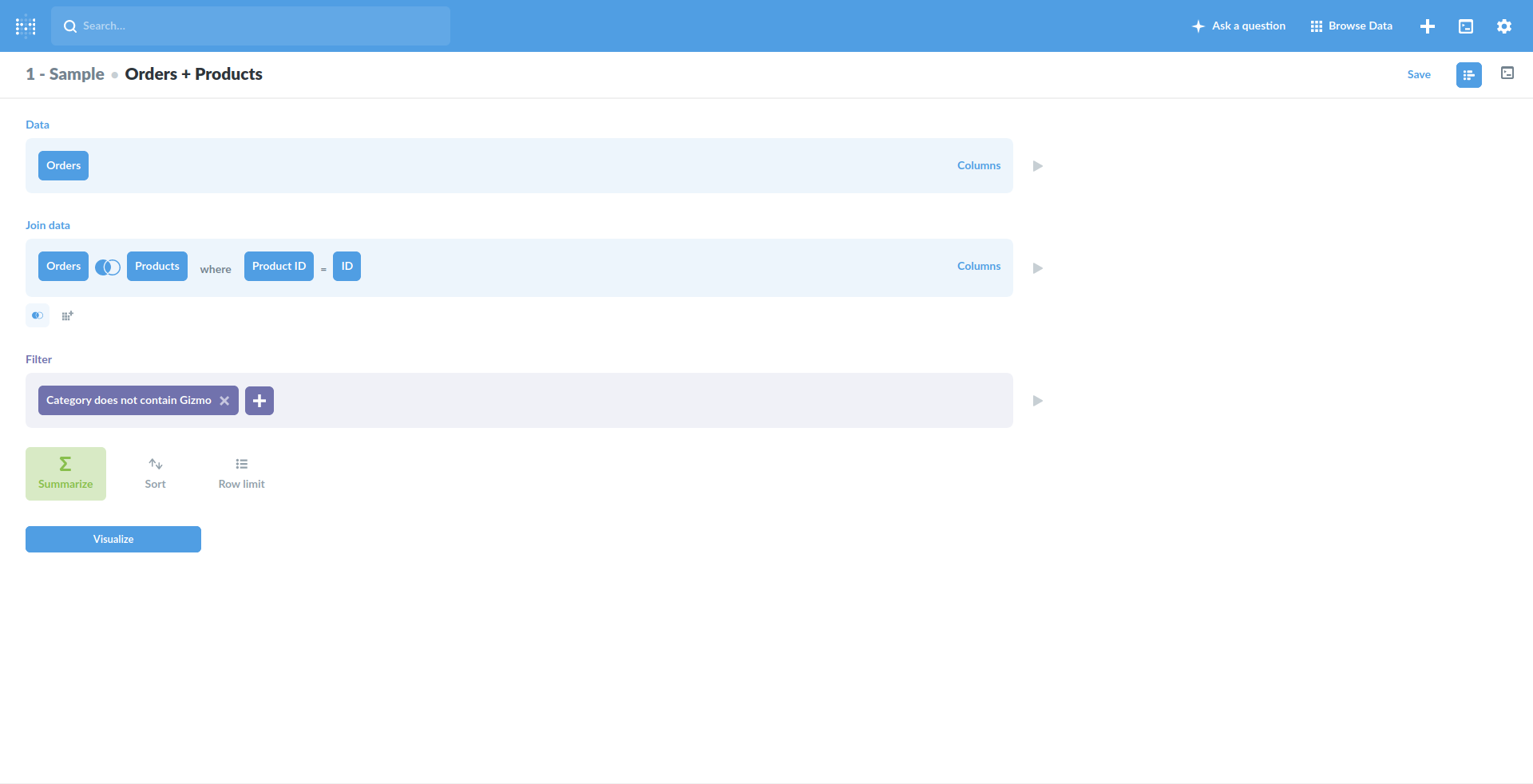Screen dimensions: 1533x784
Task: Open Ask a question
Action: tap(1238, 26)
